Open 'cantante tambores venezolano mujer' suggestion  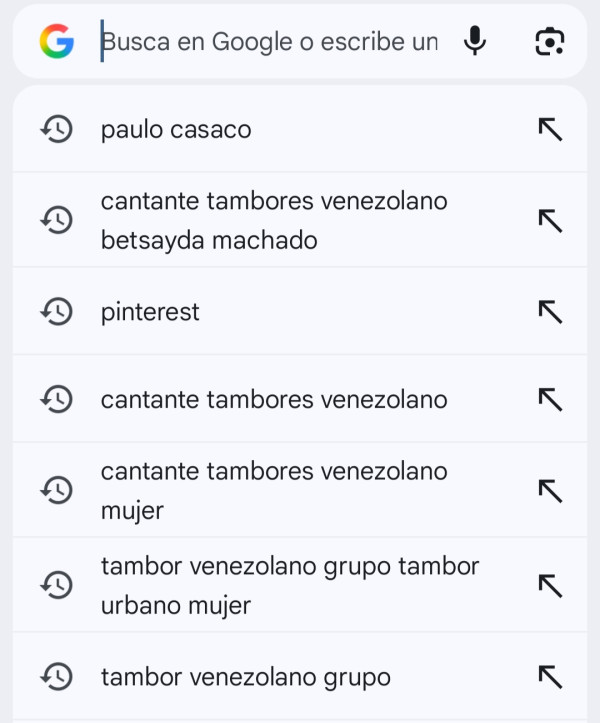tap(274, 490)
